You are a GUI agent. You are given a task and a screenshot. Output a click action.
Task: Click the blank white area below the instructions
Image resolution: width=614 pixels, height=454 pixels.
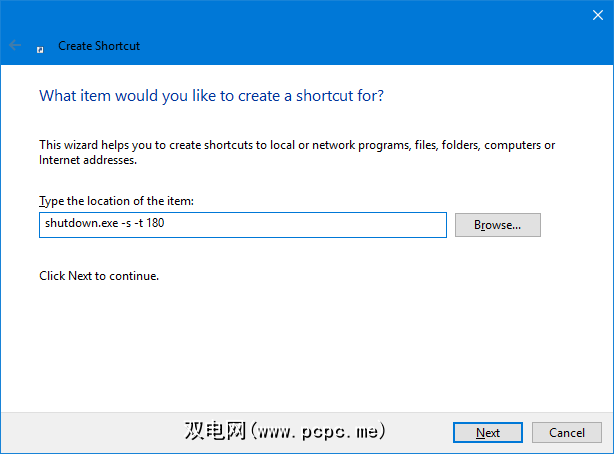(x=300, y=340)
